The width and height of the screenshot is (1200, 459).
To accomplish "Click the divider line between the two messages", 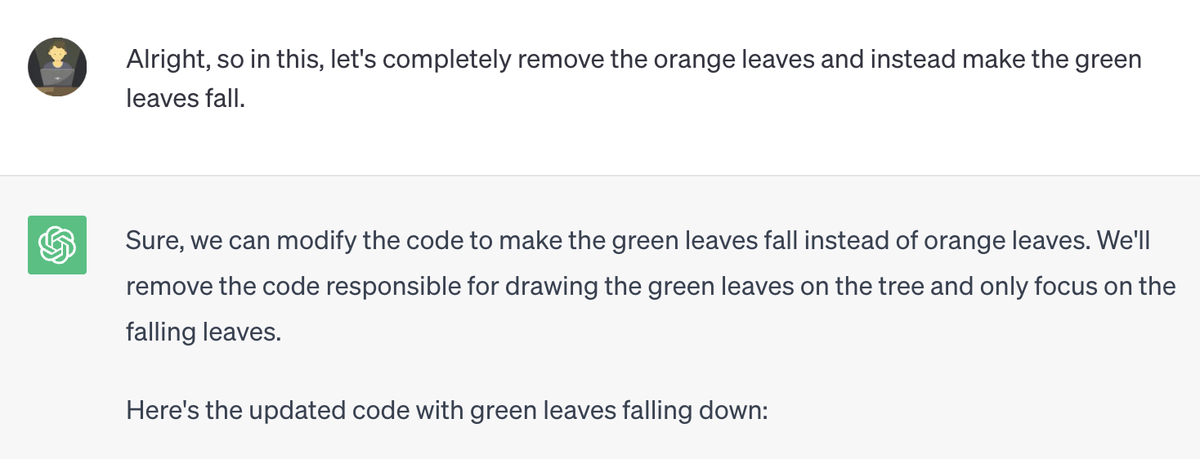I will click(x=600, y=176).
